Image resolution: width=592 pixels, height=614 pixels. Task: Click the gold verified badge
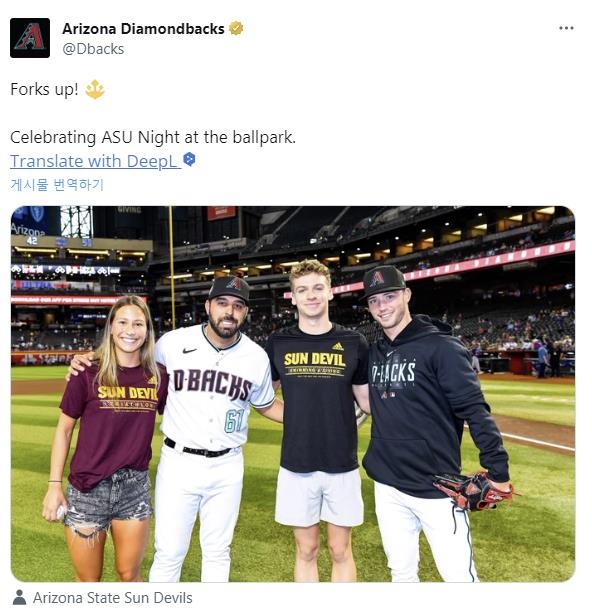[x=236, y=29]
